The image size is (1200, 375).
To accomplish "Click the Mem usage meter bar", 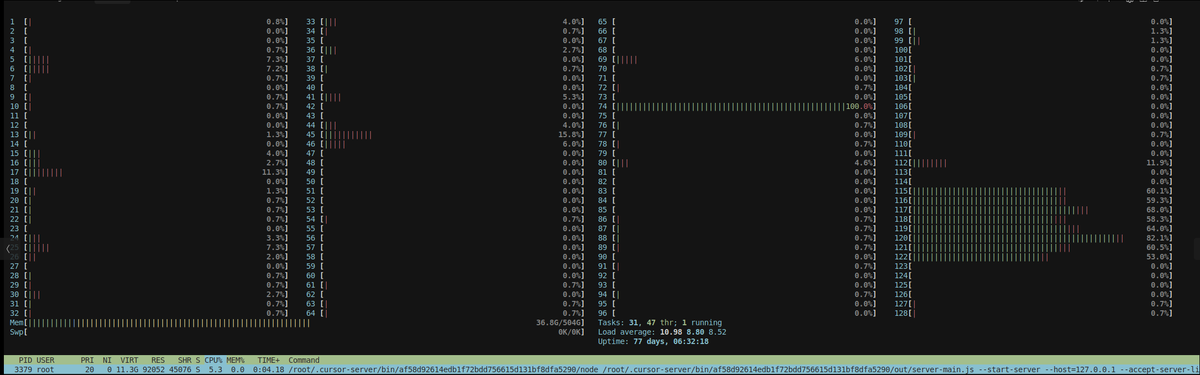I will pos(297,322).
